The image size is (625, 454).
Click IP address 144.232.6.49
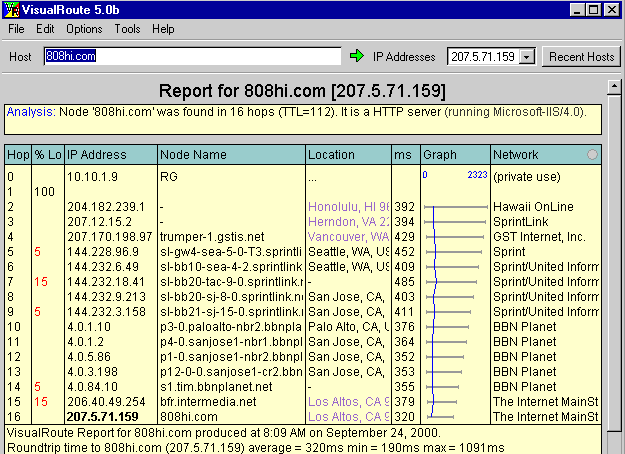coord(103,267)
